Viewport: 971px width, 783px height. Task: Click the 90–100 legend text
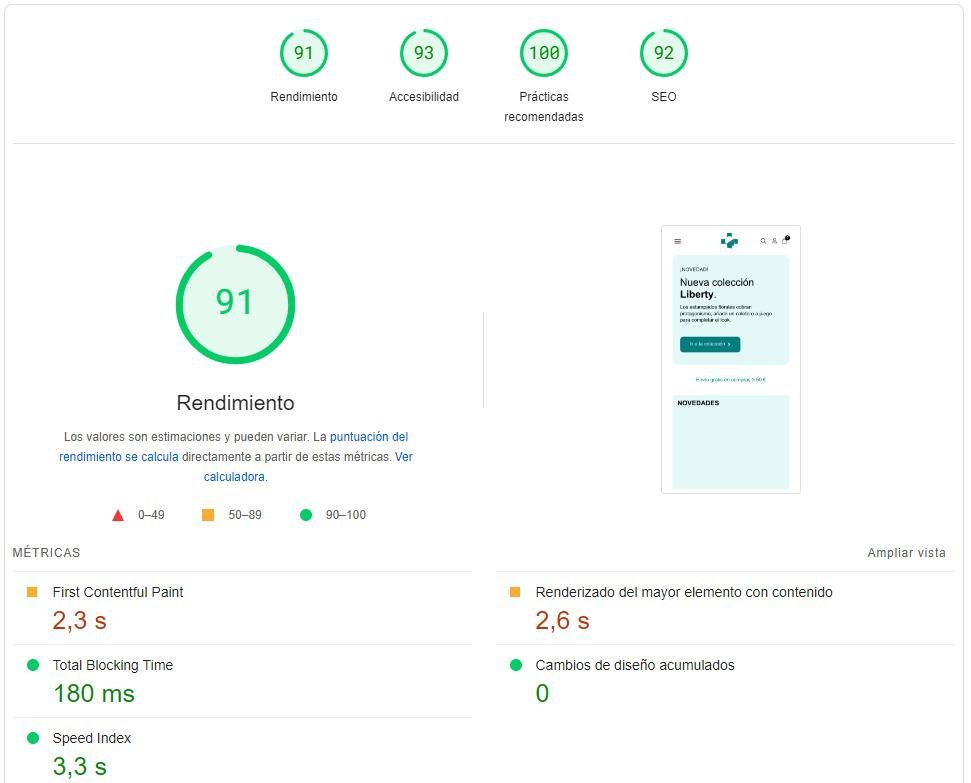coord(346,515)
